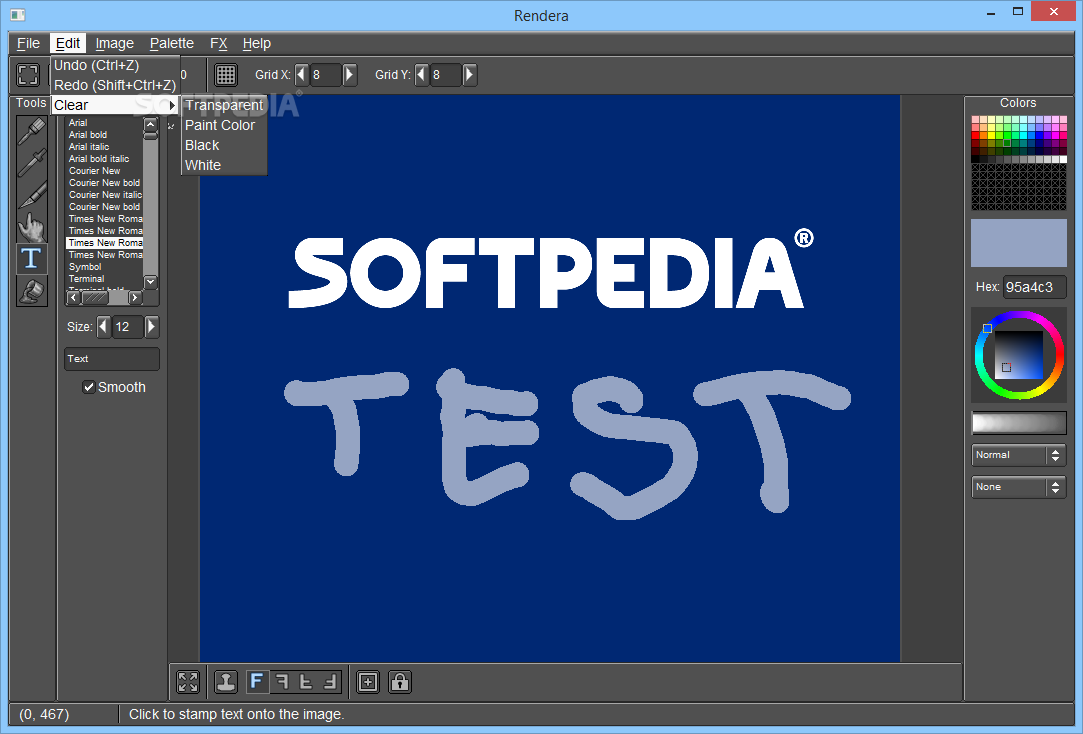This screenshot has height=734, width=1083.
Task: Click the Grid Y value field
Action: point(445,75)
